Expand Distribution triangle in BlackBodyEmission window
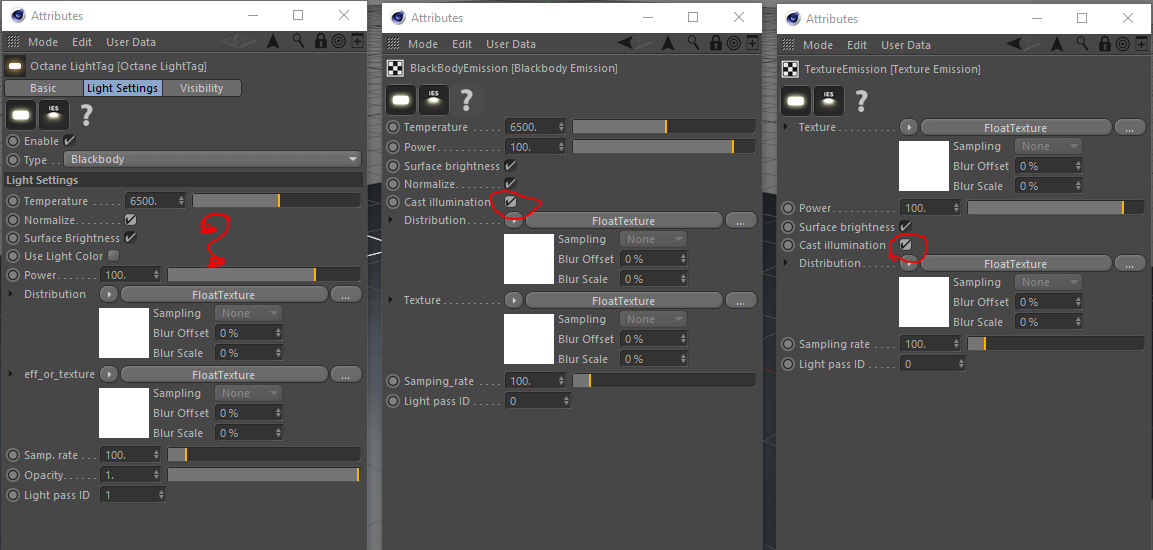Screen dimensions: 1153x550 (x=392, y=220)
